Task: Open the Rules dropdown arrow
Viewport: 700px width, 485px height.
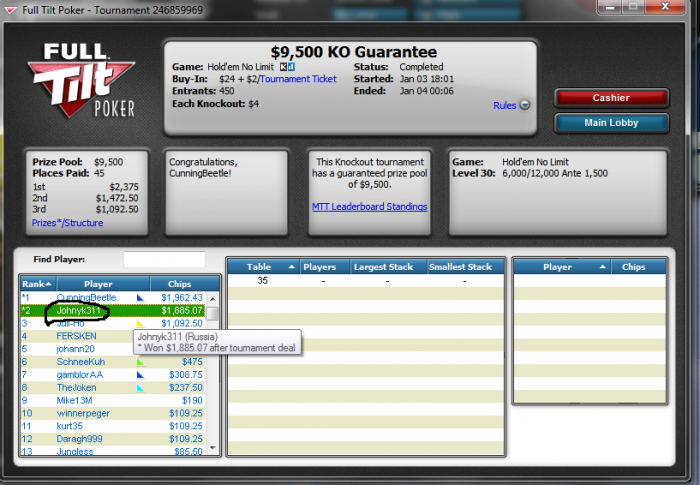Action: coord(525,105)
